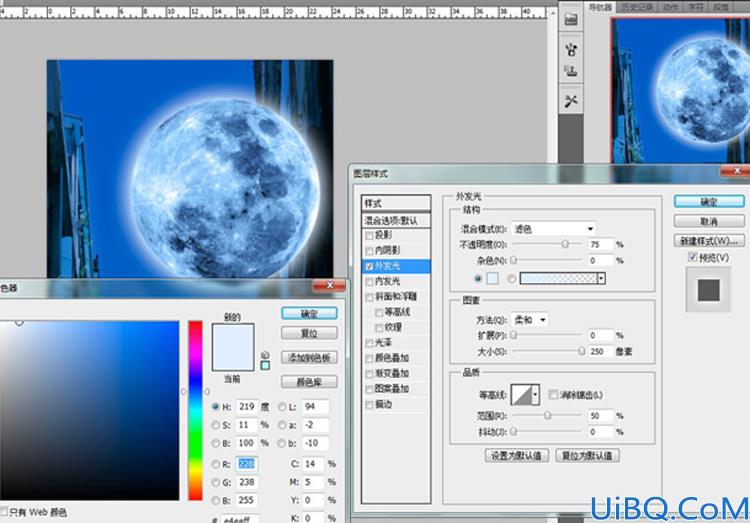This screenshot has width=750, height=523.
Task: Check the 消除锯齿 anti-alias checkbox
Action: tap(553, 395)
